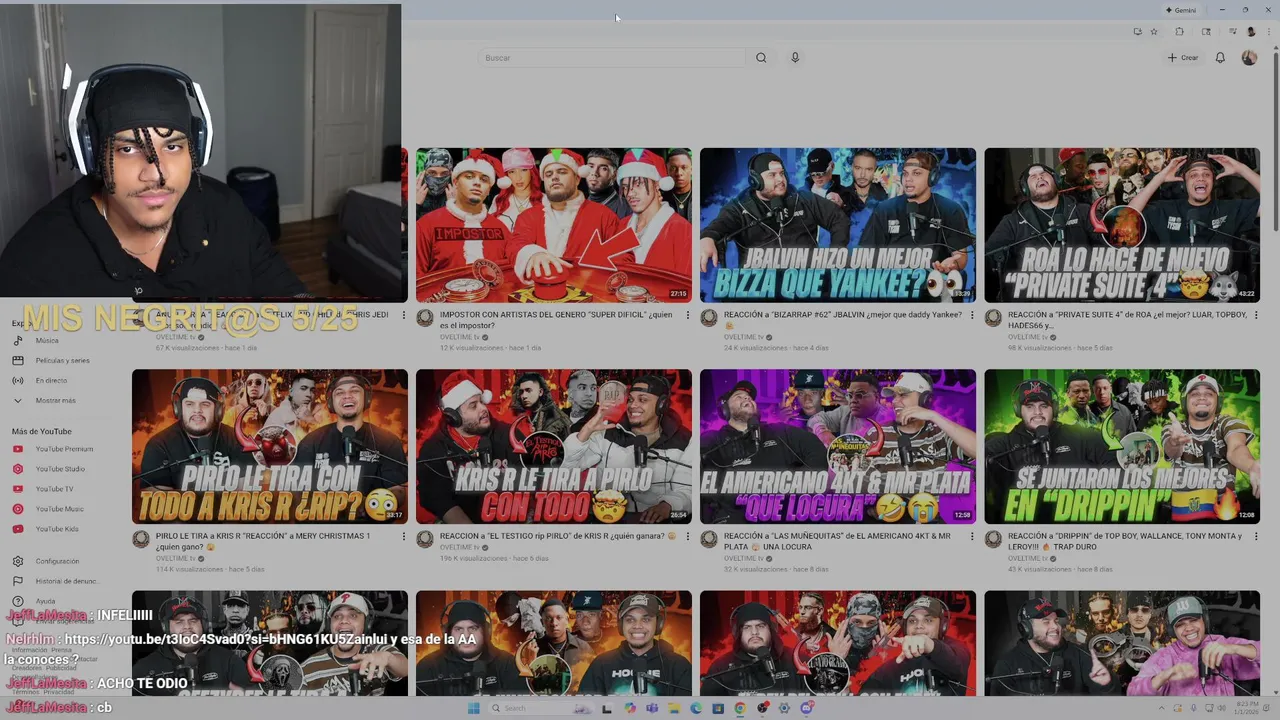Screen dimensions: 1280x720
Task: Open Discord from taskbar
Action: tap(807, 708)
